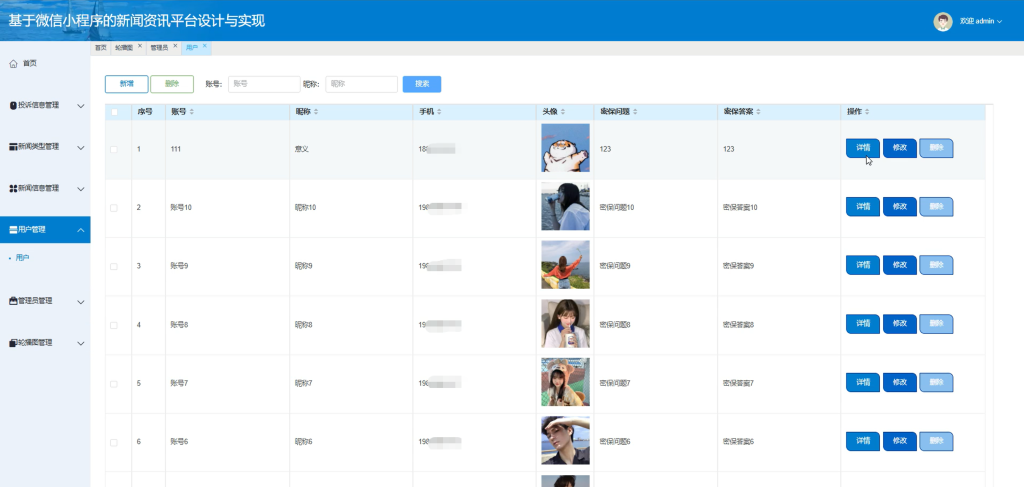This screenshot has height=487, width=1024.
Task: Open the 欢迎 admin dropdown
Action: tap(980, 21)
